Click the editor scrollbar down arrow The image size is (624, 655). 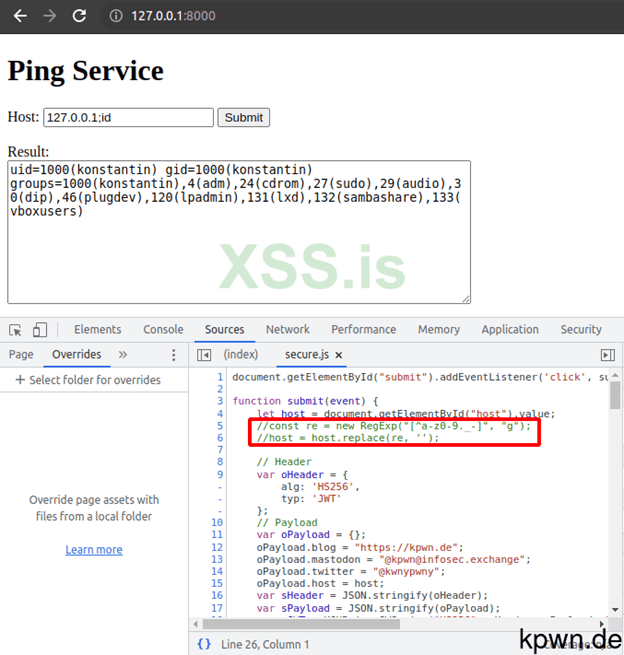click(x=615, y=610)
